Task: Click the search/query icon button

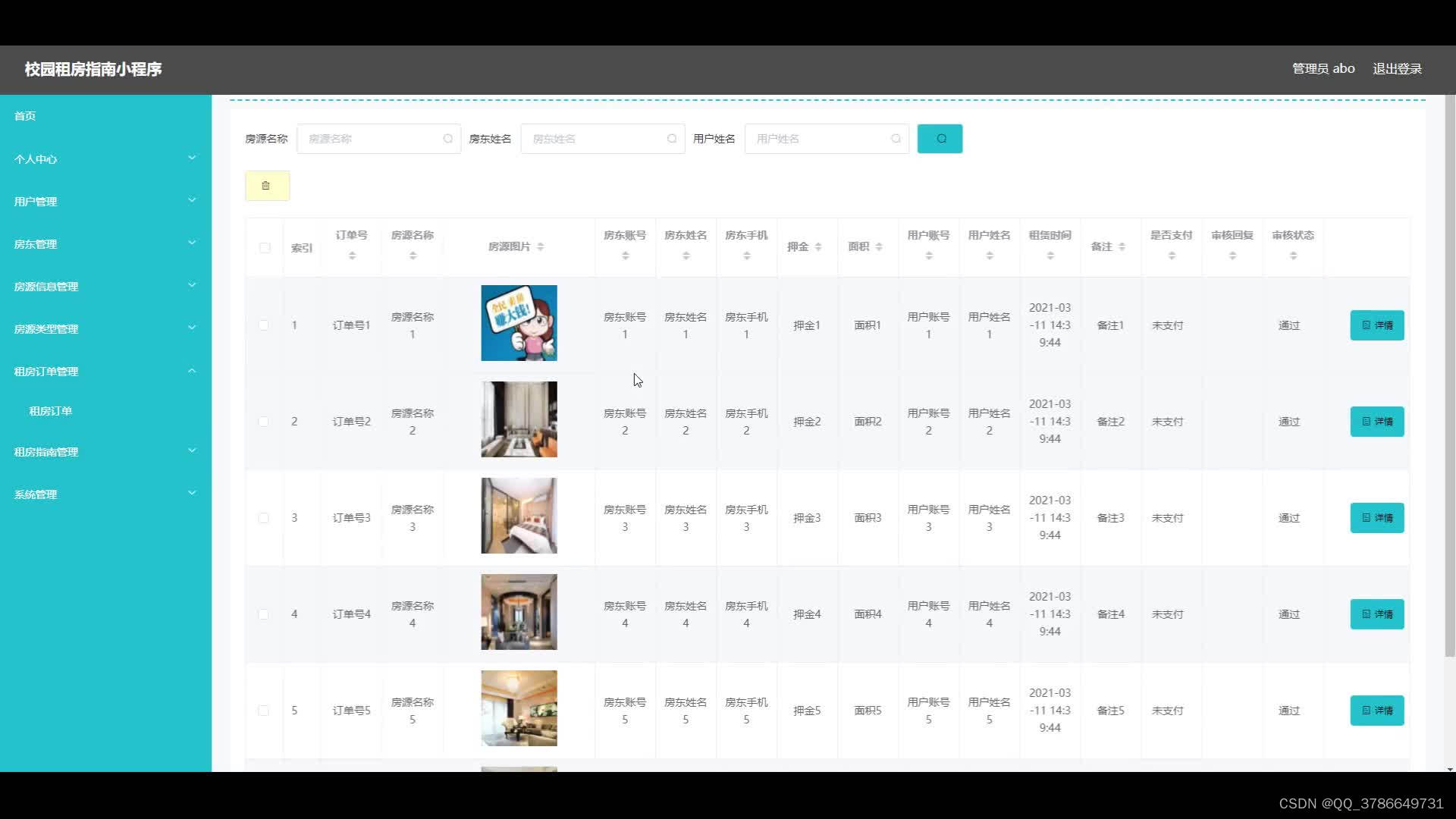Action: point(940,138)
